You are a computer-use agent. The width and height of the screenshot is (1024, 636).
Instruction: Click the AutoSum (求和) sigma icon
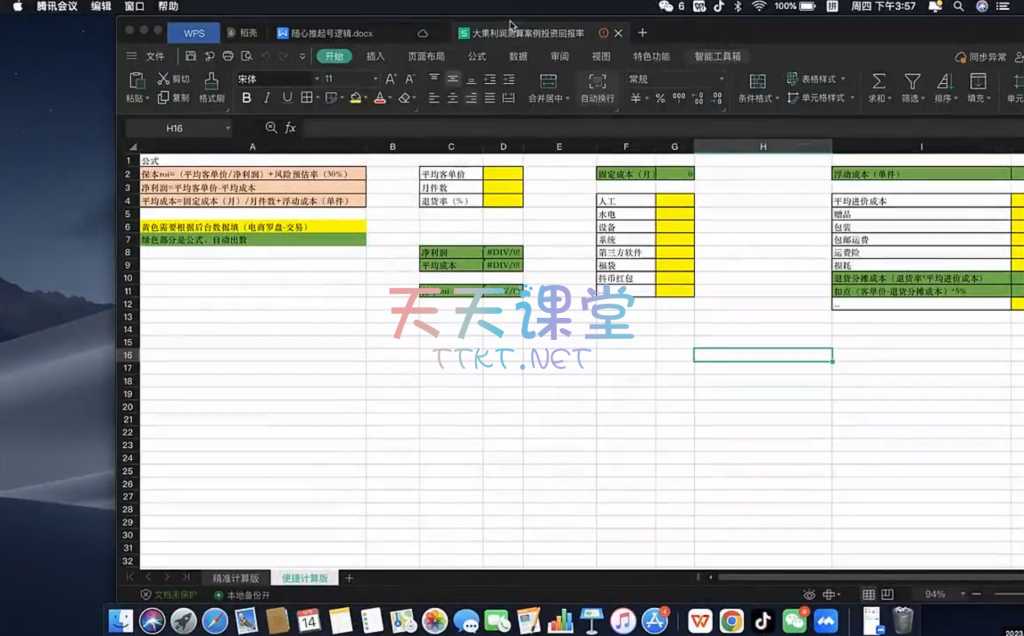[x=878, y=81]
